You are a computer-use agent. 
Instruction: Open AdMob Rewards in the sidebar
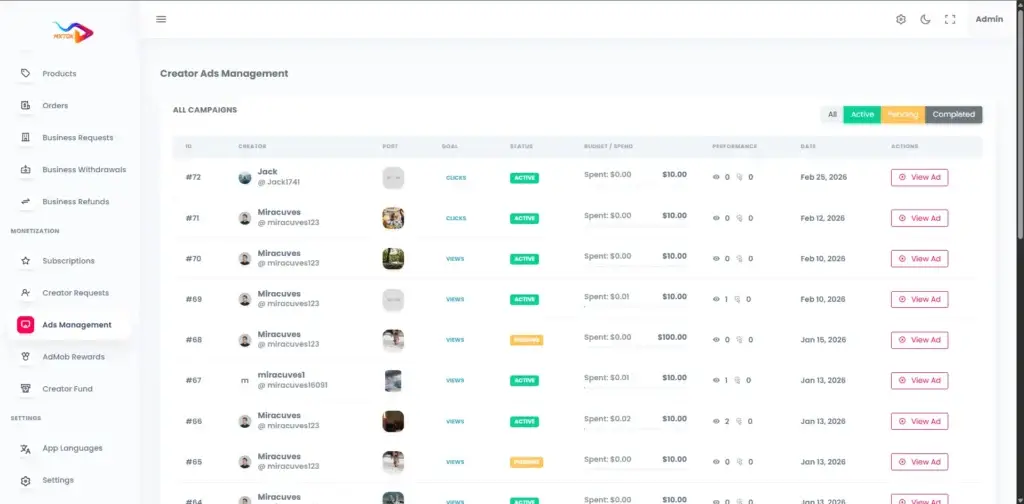click(74, 357)
